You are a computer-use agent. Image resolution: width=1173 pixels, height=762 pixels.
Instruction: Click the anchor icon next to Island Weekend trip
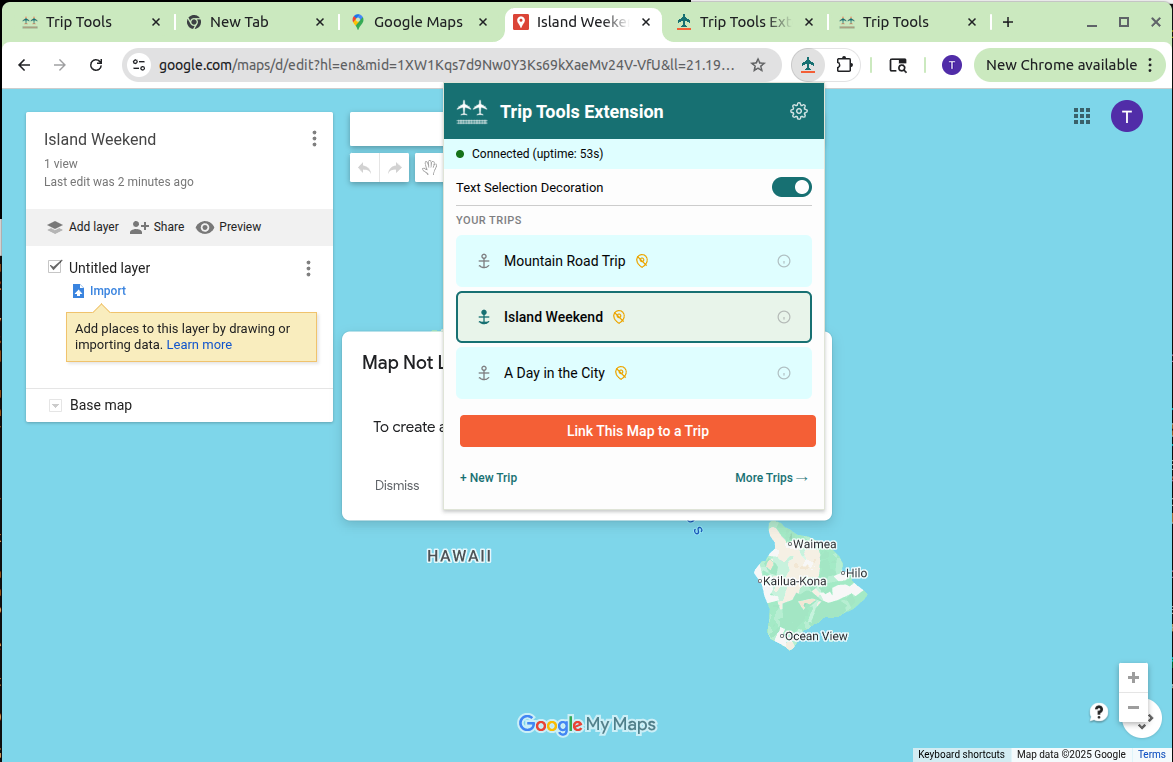(483, 316)
